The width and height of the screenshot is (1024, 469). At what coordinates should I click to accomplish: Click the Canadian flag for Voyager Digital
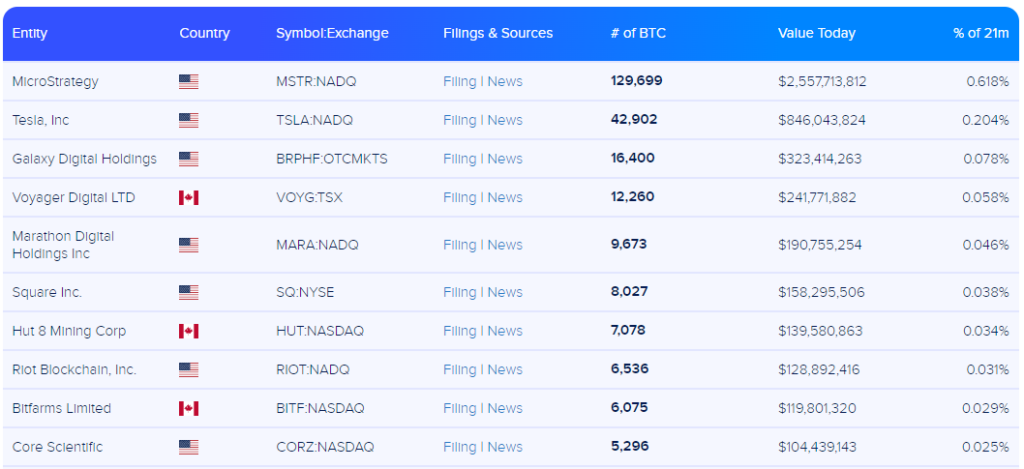[x=188, y=198]
